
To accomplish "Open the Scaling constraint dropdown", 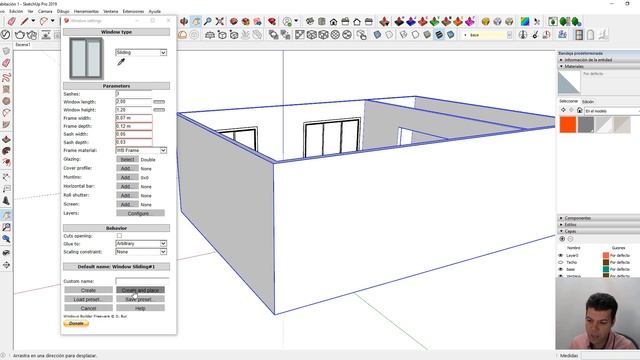I will (141, 252).
